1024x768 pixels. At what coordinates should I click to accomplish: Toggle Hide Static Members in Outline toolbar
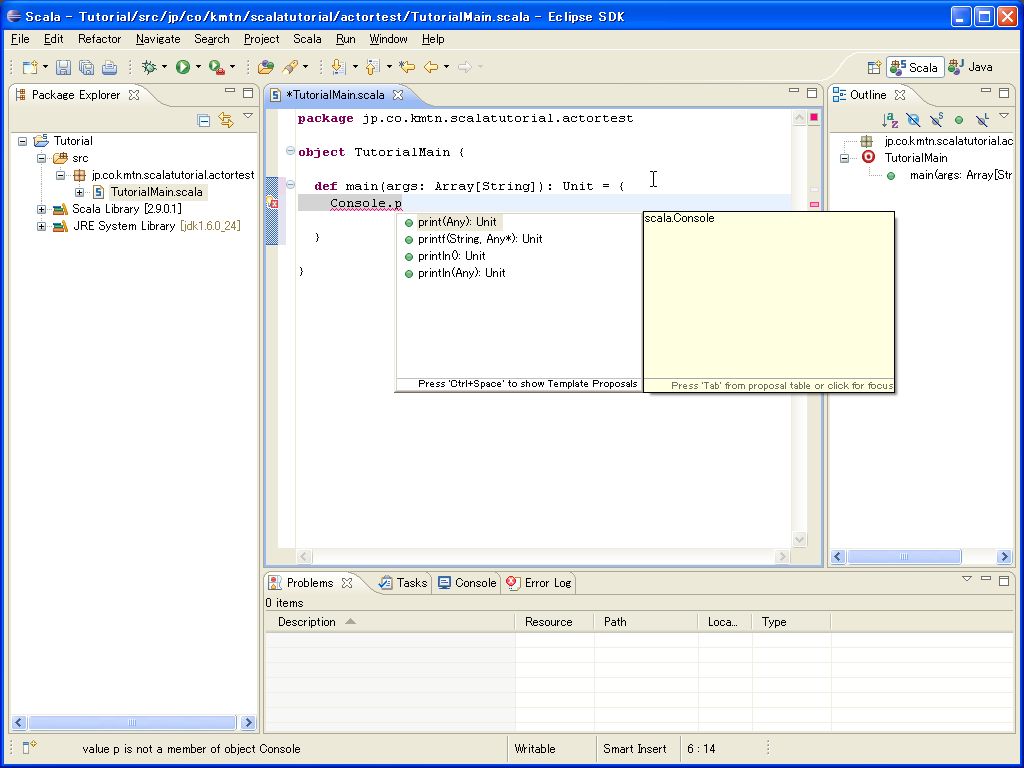[936, 120]
